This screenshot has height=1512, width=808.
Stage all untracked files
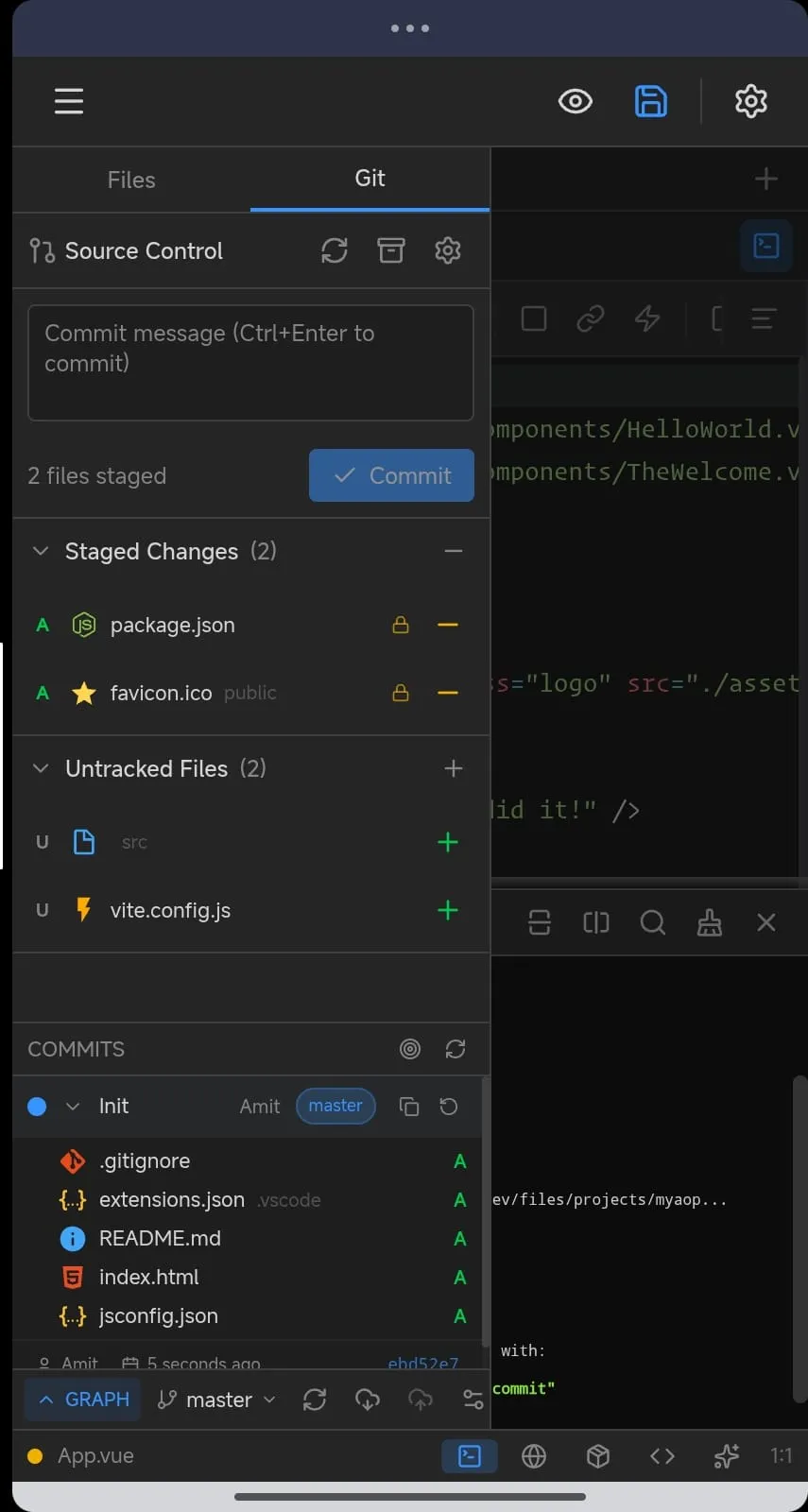(x=454, y=768)
